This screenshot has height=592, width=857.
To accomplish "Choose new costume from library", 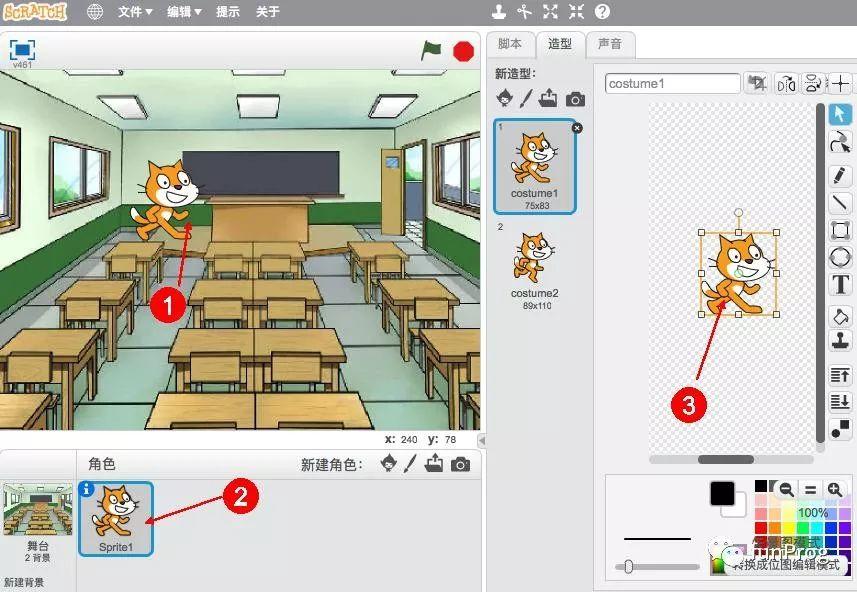I will point(504,99).
